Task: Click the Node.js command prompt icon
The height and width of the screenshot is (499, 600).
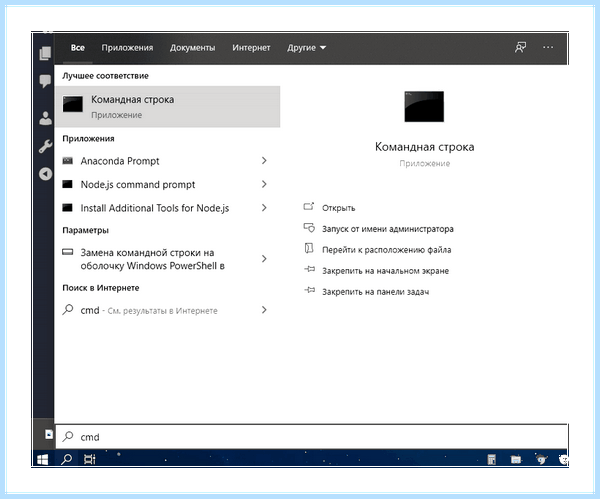Action: (x=68, y=184)
